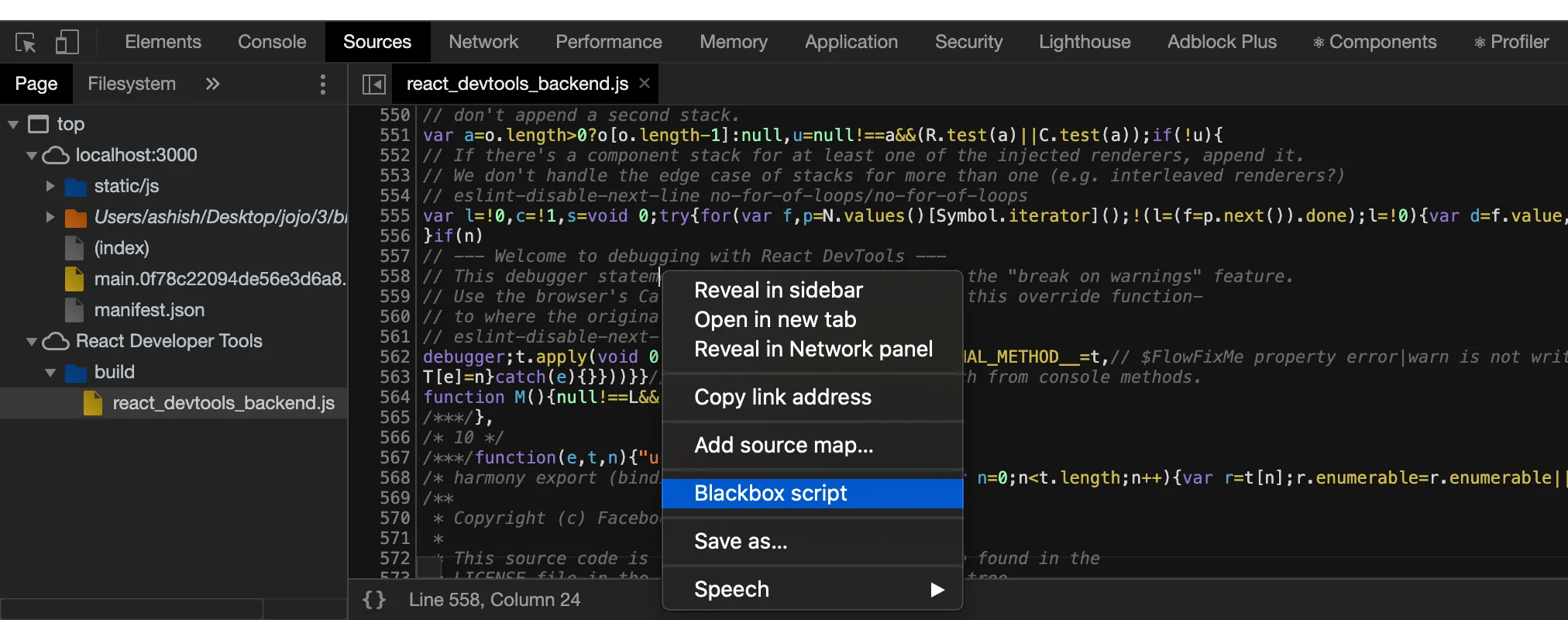Viewport: 1568px width, 620px height.
Task: Click the hide navigator sidebar icon
Action: pos(374,84)
